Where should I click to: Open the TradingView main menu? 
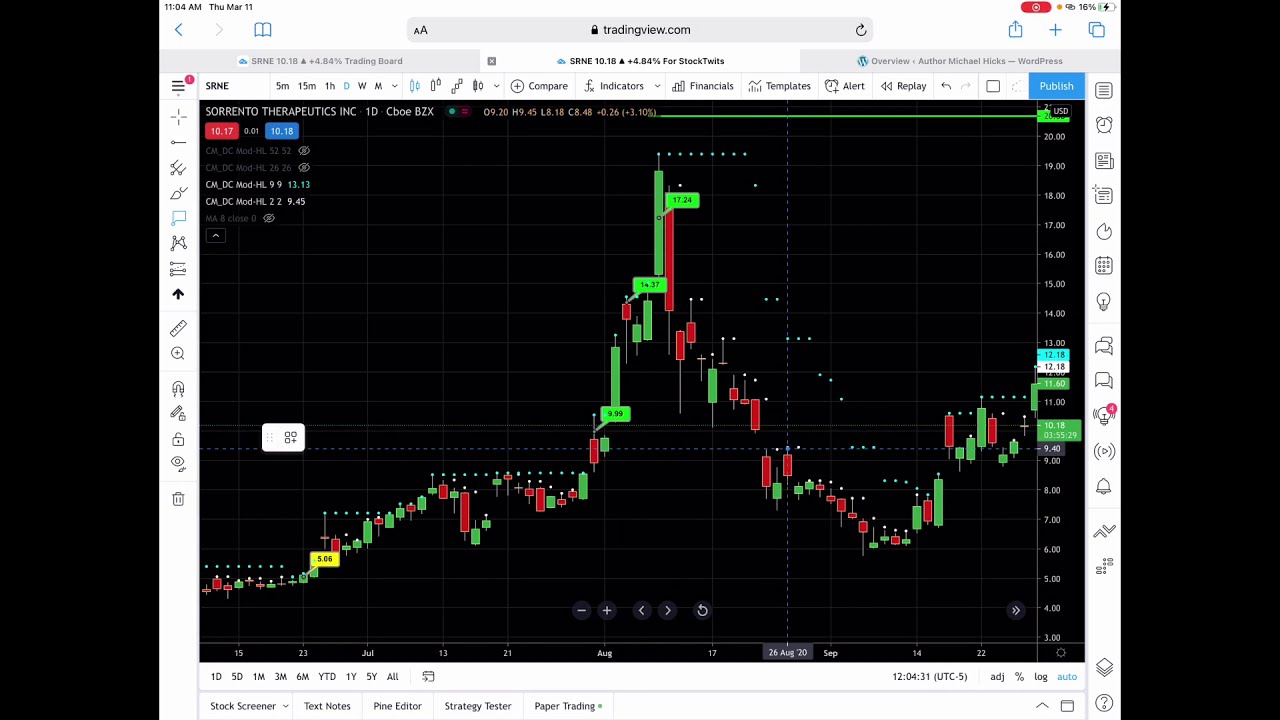[178, 86]
